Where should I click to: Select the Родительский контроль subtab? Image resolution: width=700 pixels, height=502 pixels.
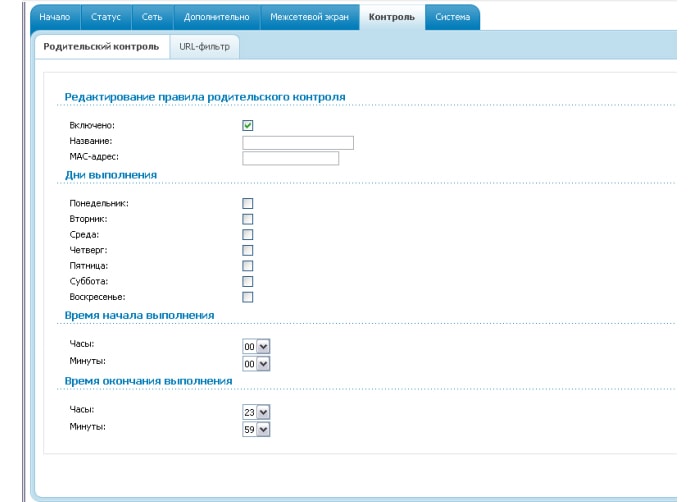pyautogui.click(x=101, y=46)
